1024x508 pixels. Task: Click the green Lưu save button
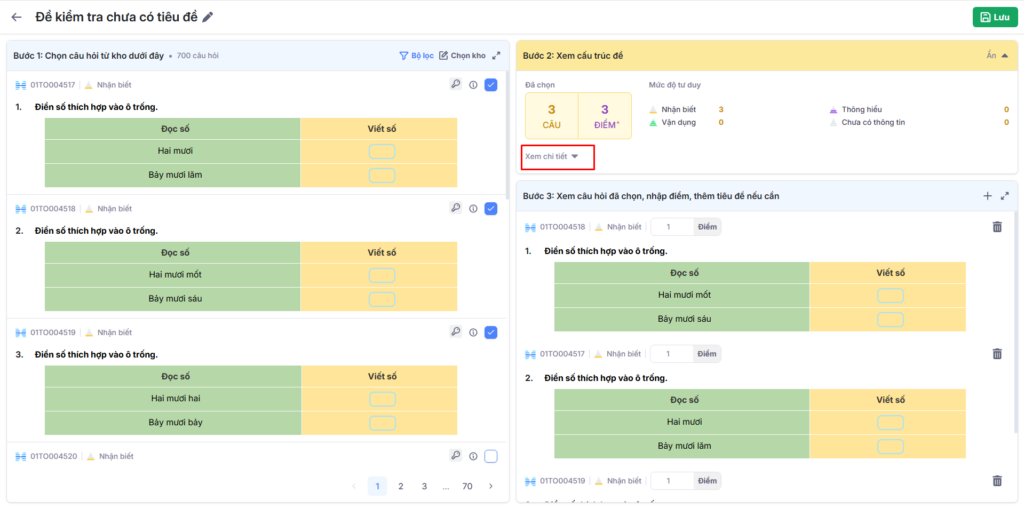coord(994,17)
